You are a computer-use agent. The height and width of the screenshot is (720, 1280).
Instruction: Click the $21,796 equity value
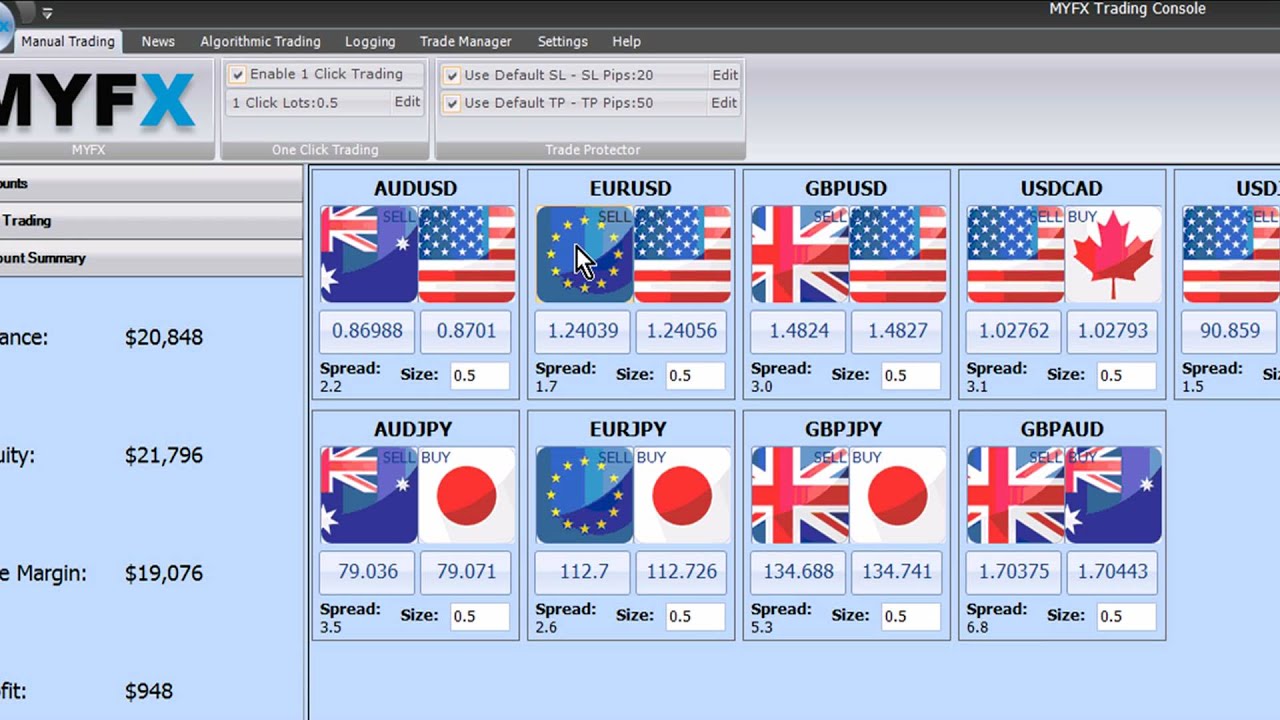tap(164, 456)
